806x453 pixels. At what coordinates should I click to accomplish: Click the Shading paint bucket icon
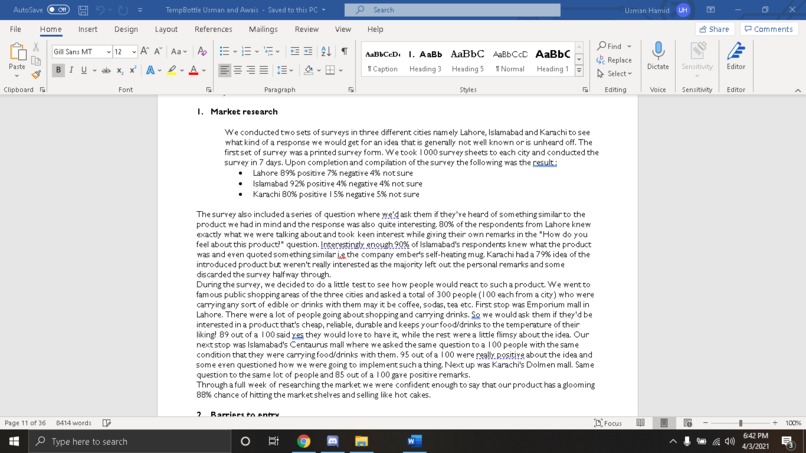tap(308, 70)
